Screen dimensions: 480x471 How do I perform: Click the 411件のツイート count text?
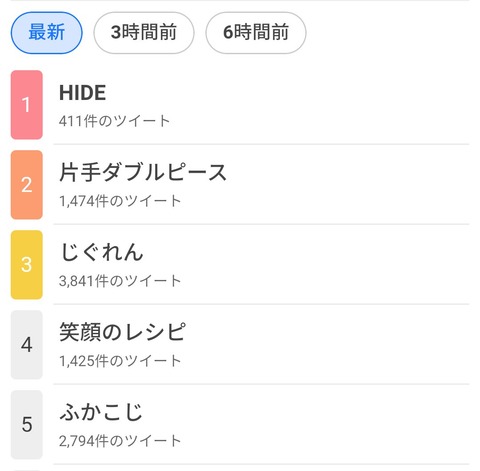115,121
